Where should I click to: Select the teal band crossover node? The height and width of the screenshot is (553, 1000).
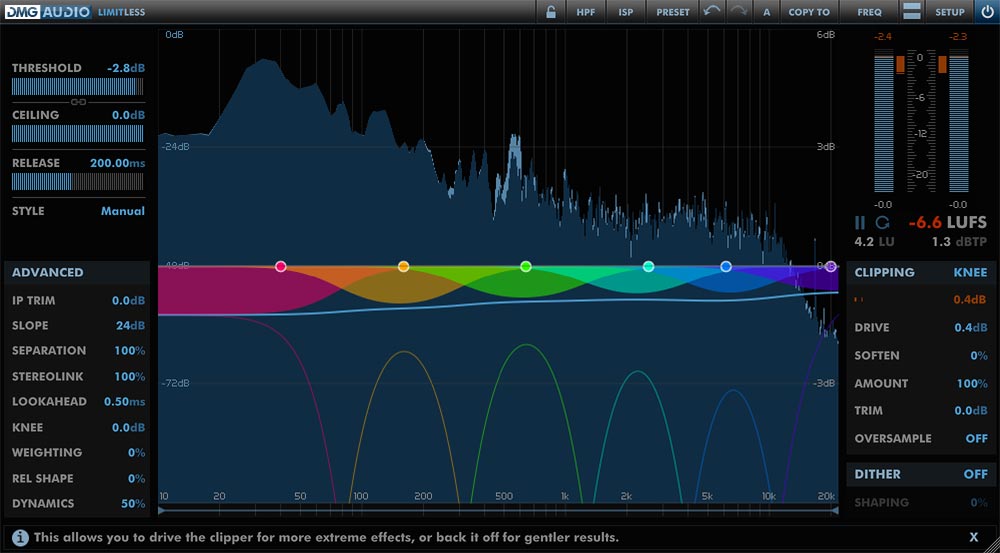point(649,266)
